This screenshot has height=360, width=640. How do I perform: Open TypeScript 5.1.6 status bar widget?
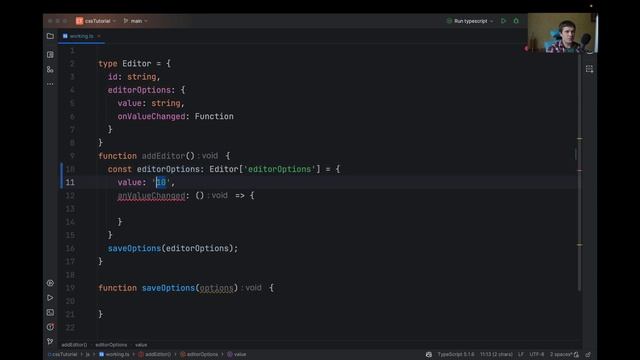click(456, 354)
